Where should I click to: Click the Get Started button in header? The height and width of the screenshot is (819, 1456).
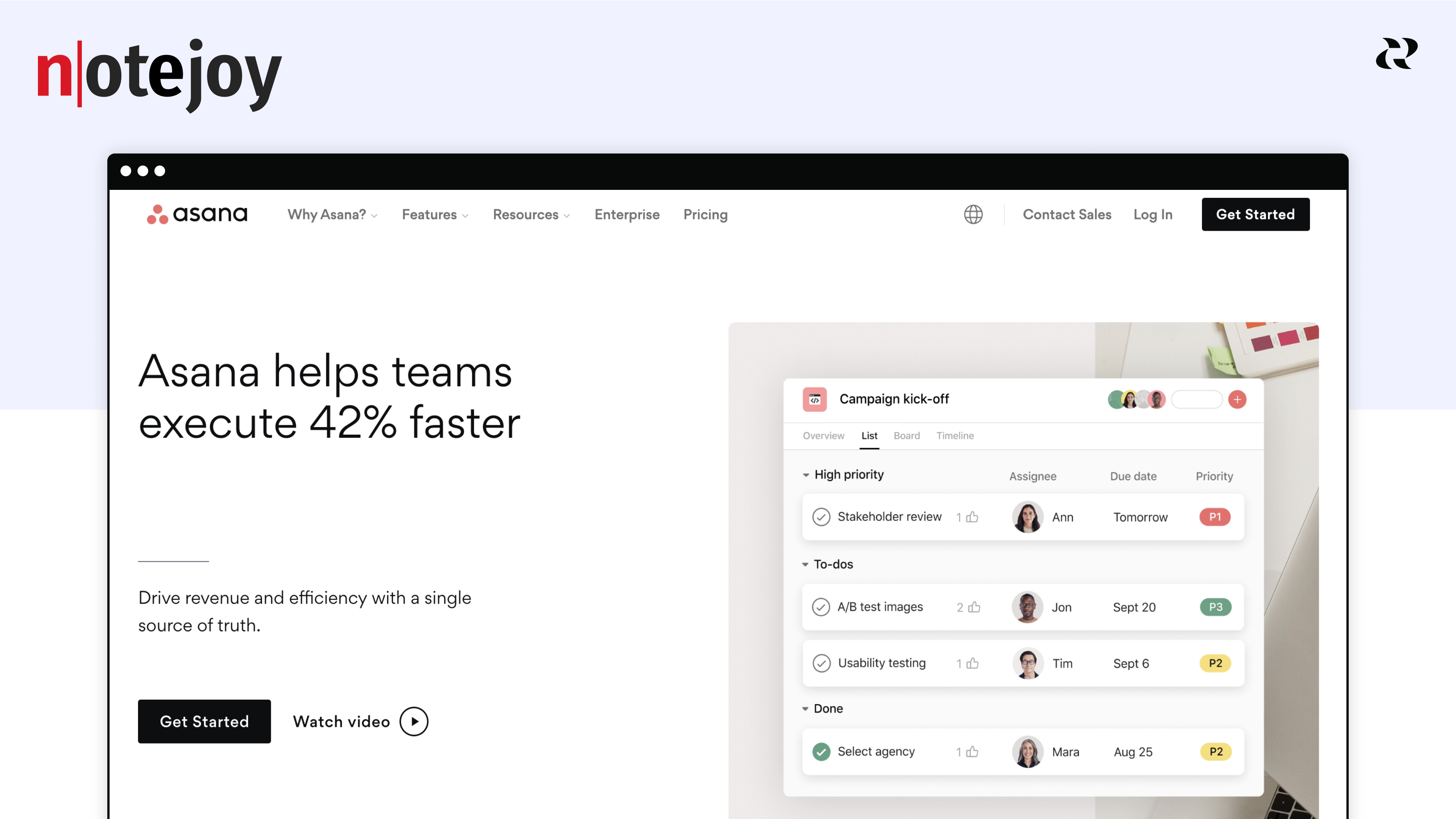[x=1255, y=215]
